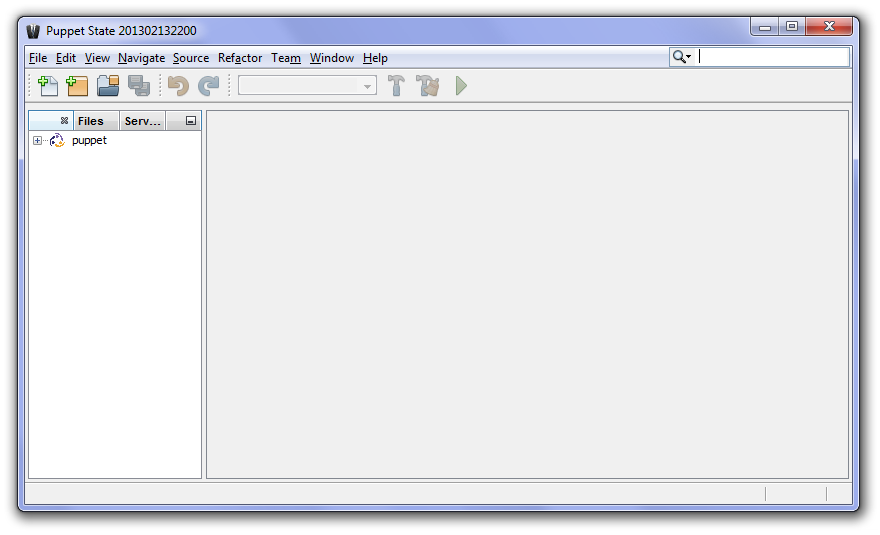Open the Help menu
Image resolution: width=880 pixels, height=535 pixels.
pyautogui.click(x=375, y=58)
